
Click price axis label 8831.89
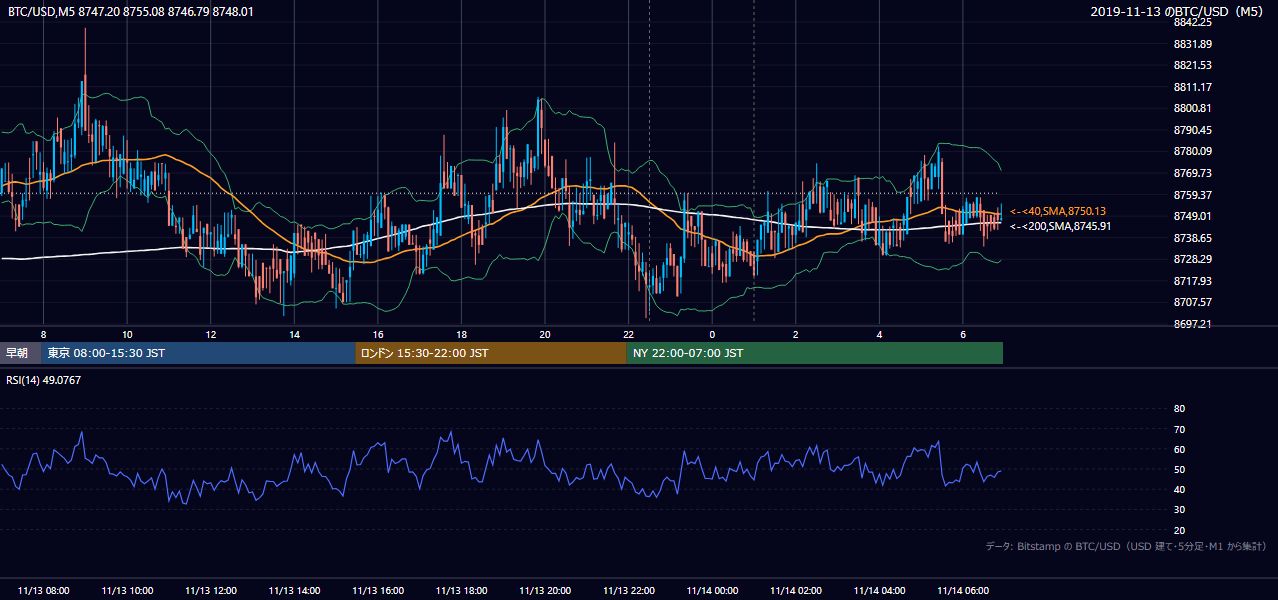pos(1192,44)
